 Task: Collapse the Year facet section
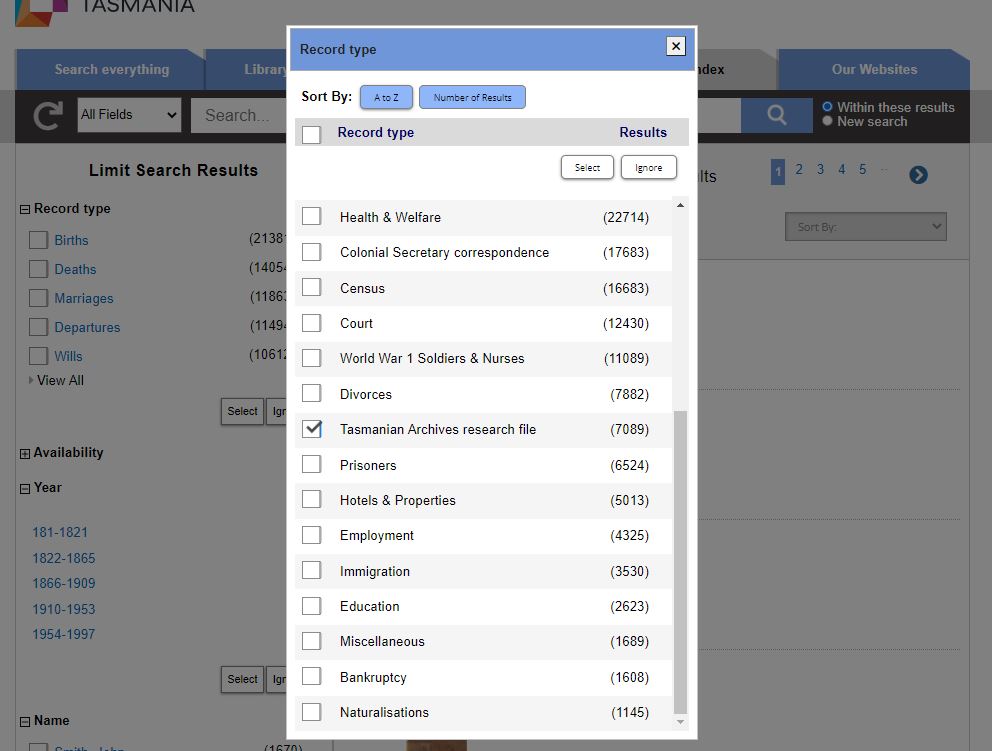(x=25, y=488)
